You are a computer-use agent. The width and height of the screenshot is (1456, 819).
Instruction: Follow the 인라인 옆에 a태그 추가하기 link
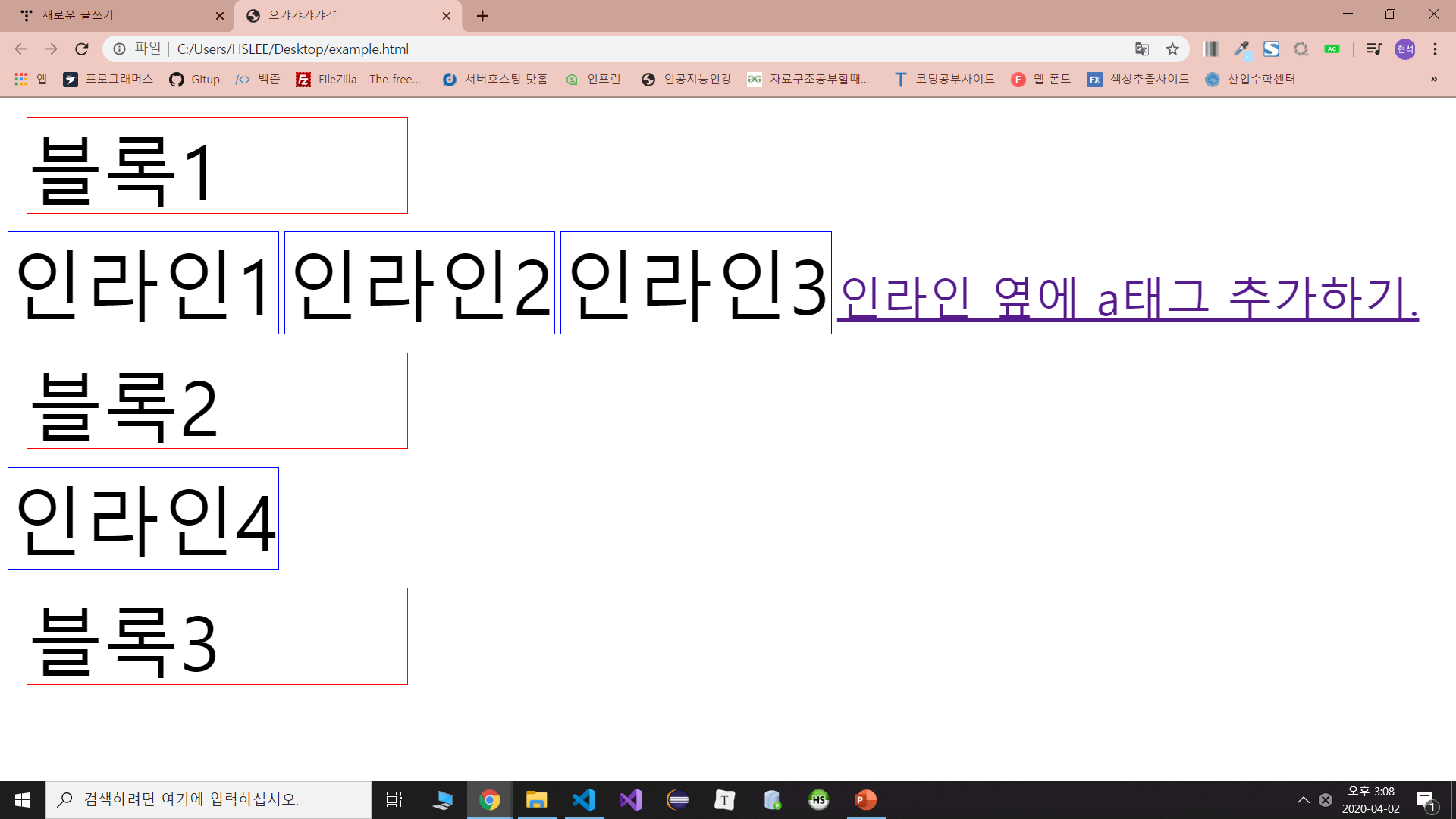[1128, 297]
